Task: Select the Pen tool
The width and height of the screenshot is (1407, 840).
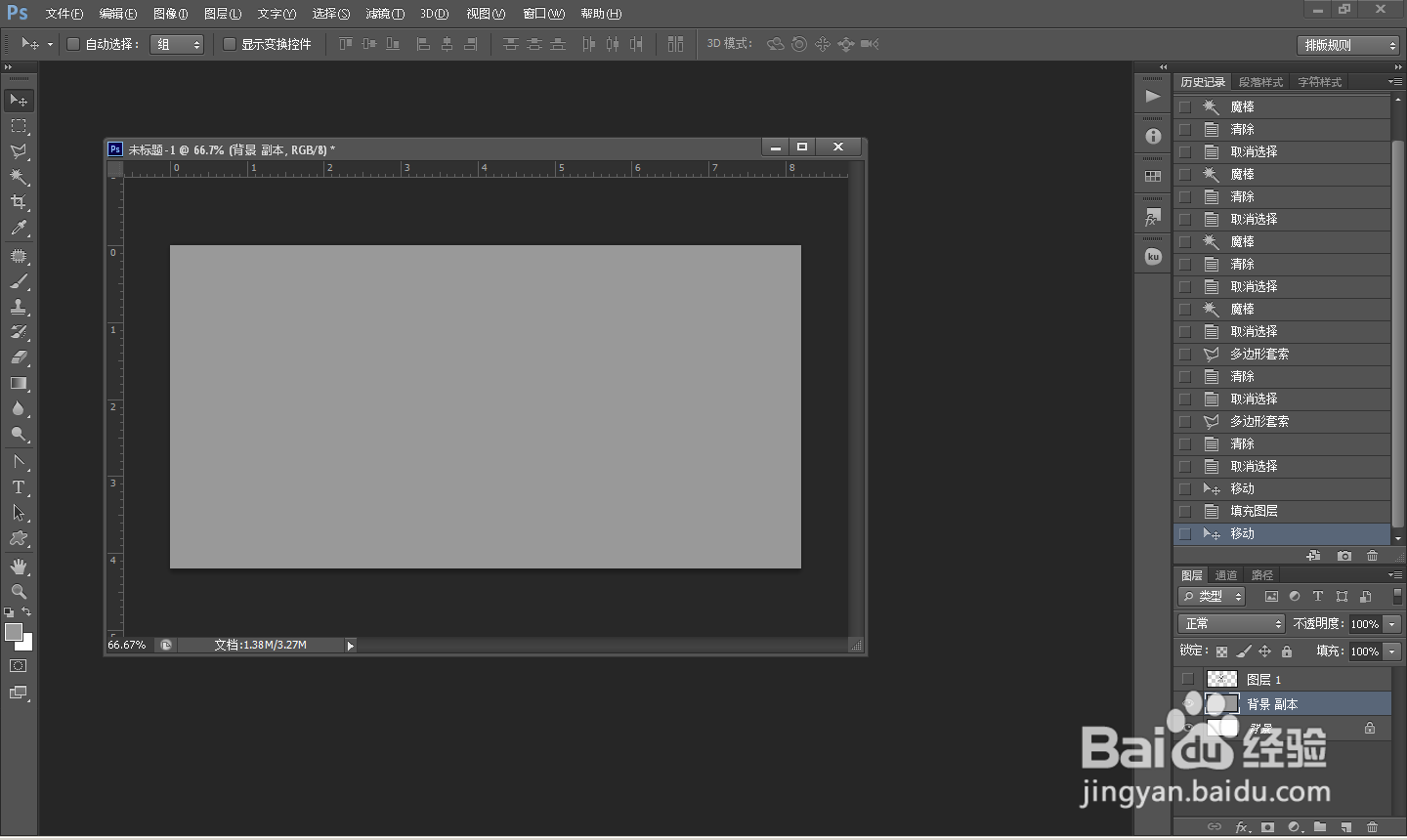Action: tap(19, 462)
